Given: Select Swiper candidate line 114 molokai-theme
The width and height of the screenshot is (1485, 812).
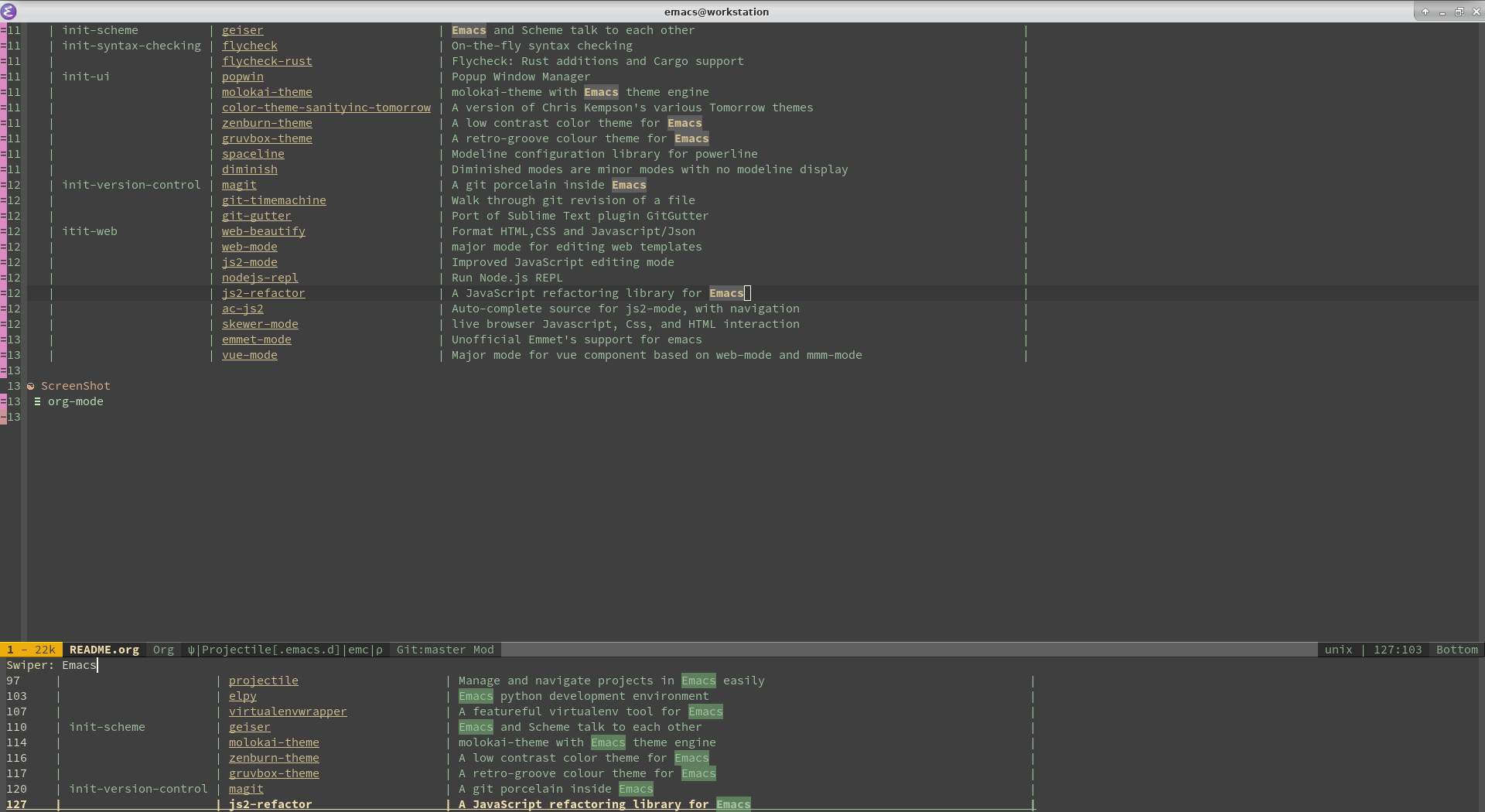Looking at the screenshot, I should click(518, 742).
